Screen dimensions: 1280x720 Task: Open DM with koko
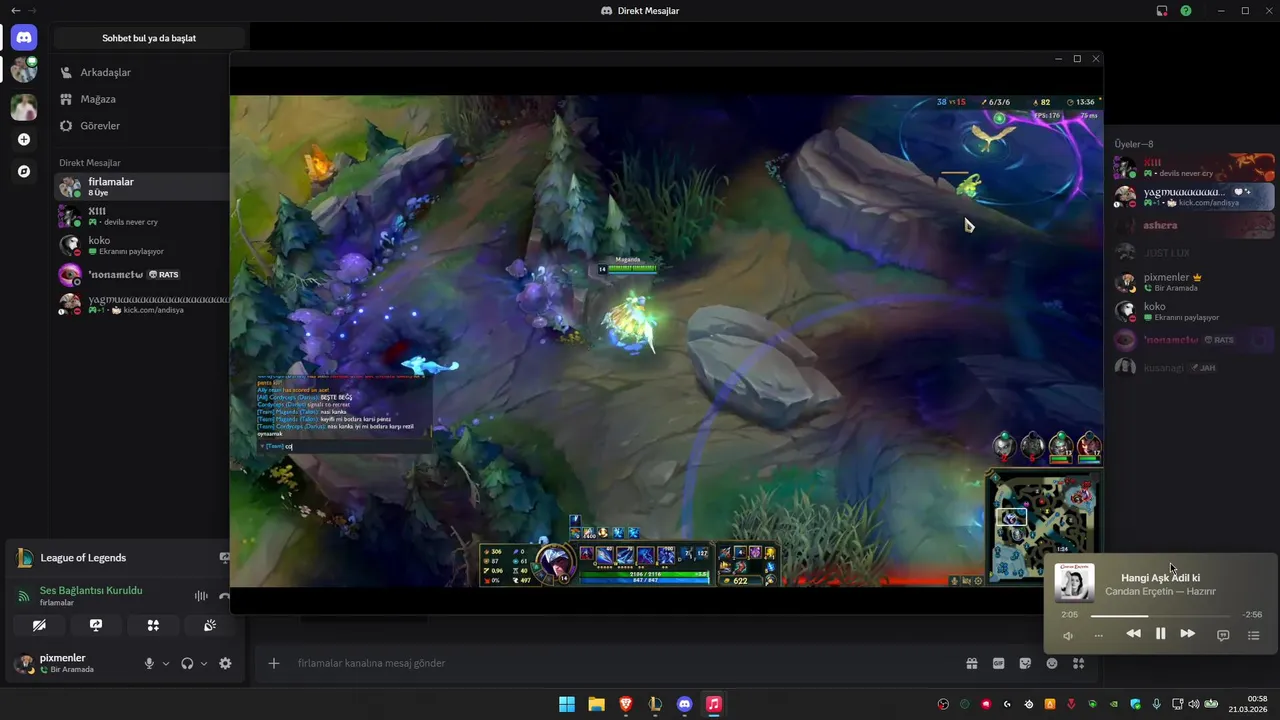click(x=142, y=245)
